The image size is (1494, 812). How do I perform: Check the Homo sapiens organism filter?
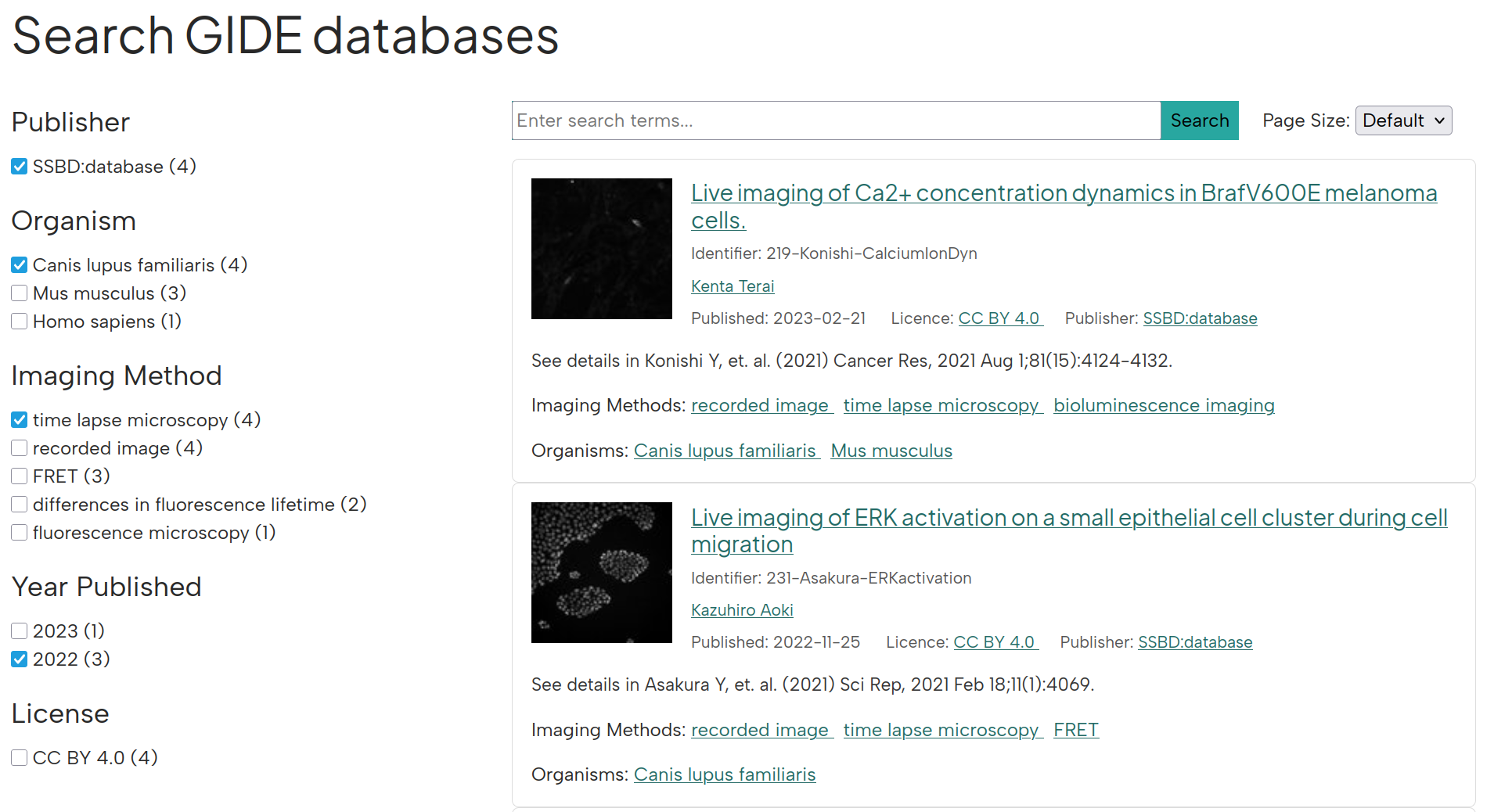click(x=20, y=322)
